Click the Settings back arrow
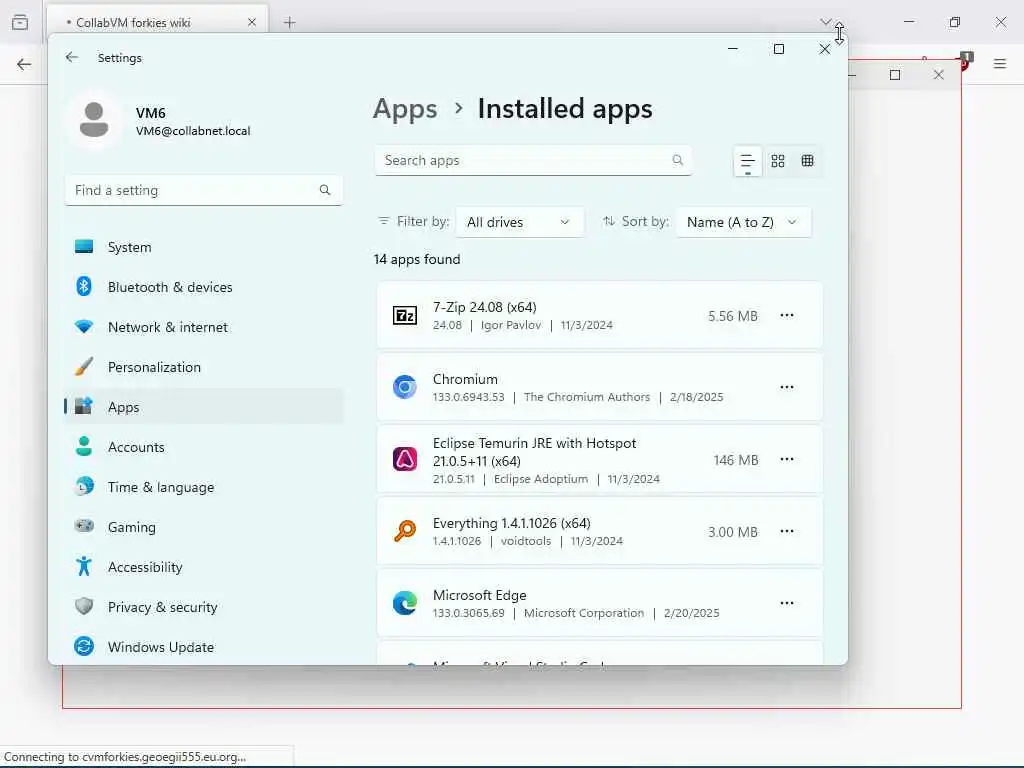Image resolution: width=1024 pixels, height=768 pixels. [x=72, y=57]
